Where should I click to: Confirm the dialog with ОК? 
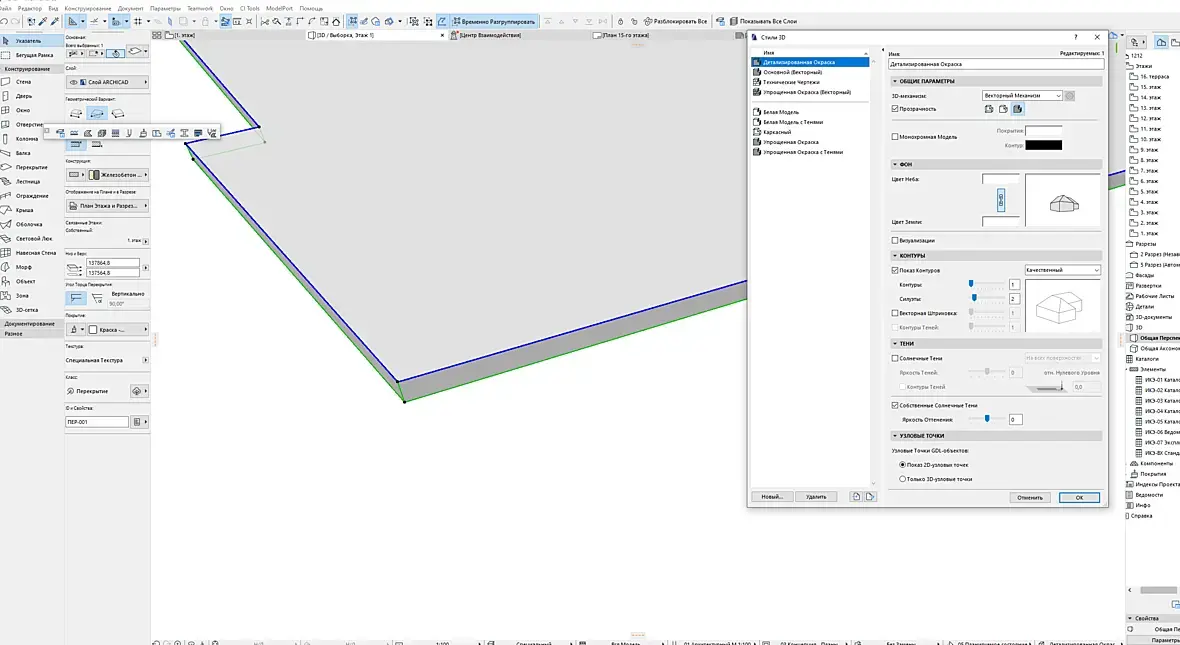tap(1079, 497)
